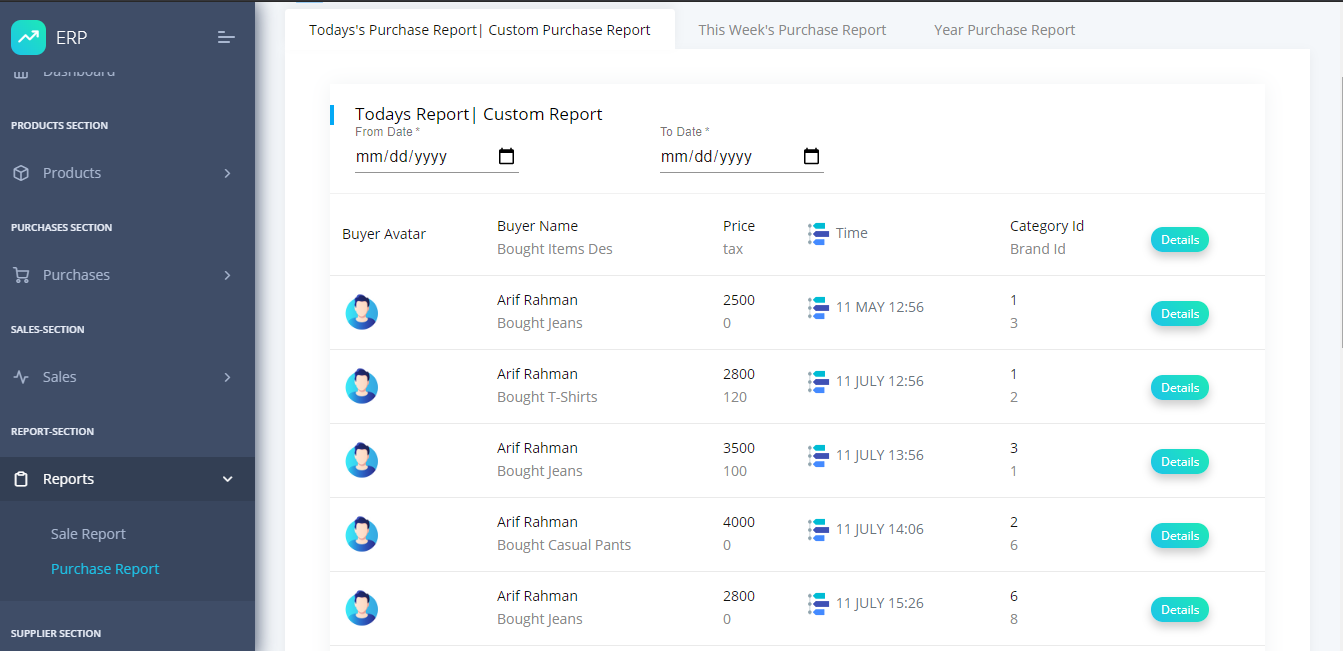Open the From Date calendar picker icon
The image size is (1343, 651).
click(x=506, y=157)
